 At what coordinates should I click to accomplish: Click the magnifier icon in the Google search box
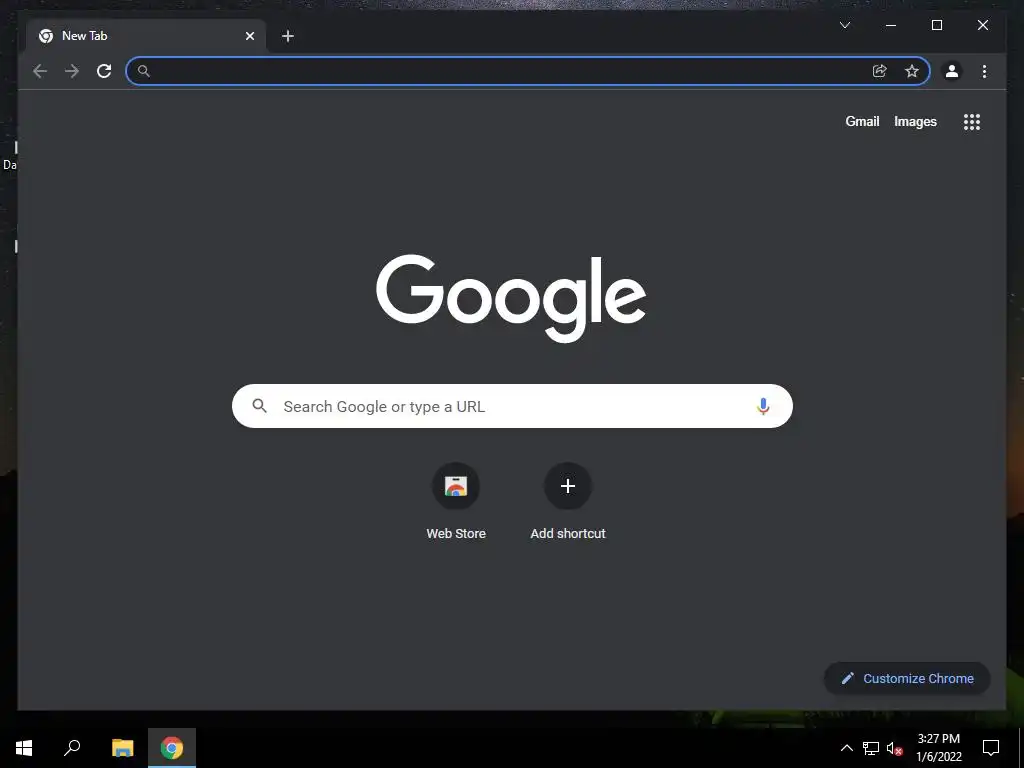pos(259,406)
